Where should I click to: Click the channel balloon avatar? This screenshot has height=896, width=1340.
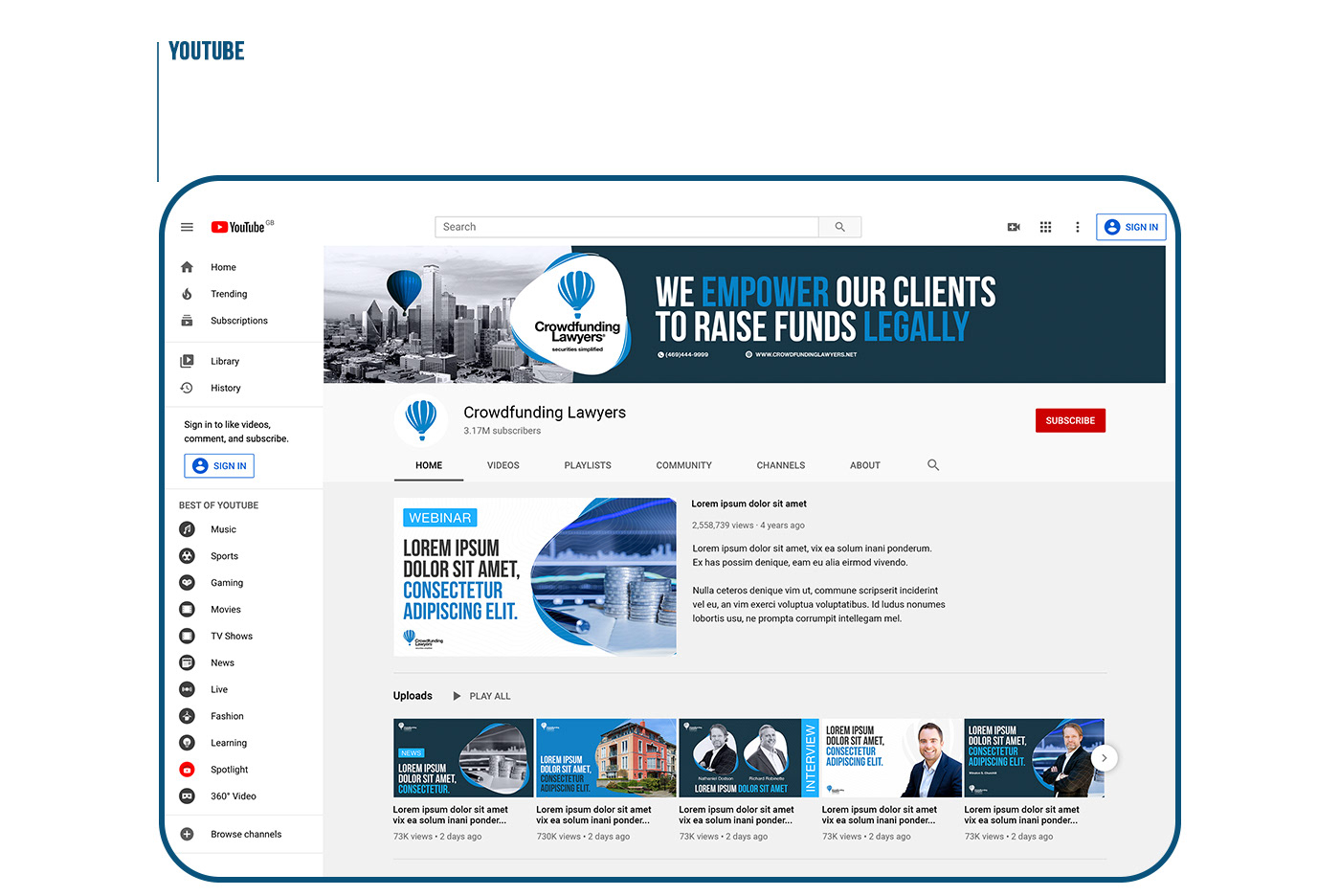point(421,420)
